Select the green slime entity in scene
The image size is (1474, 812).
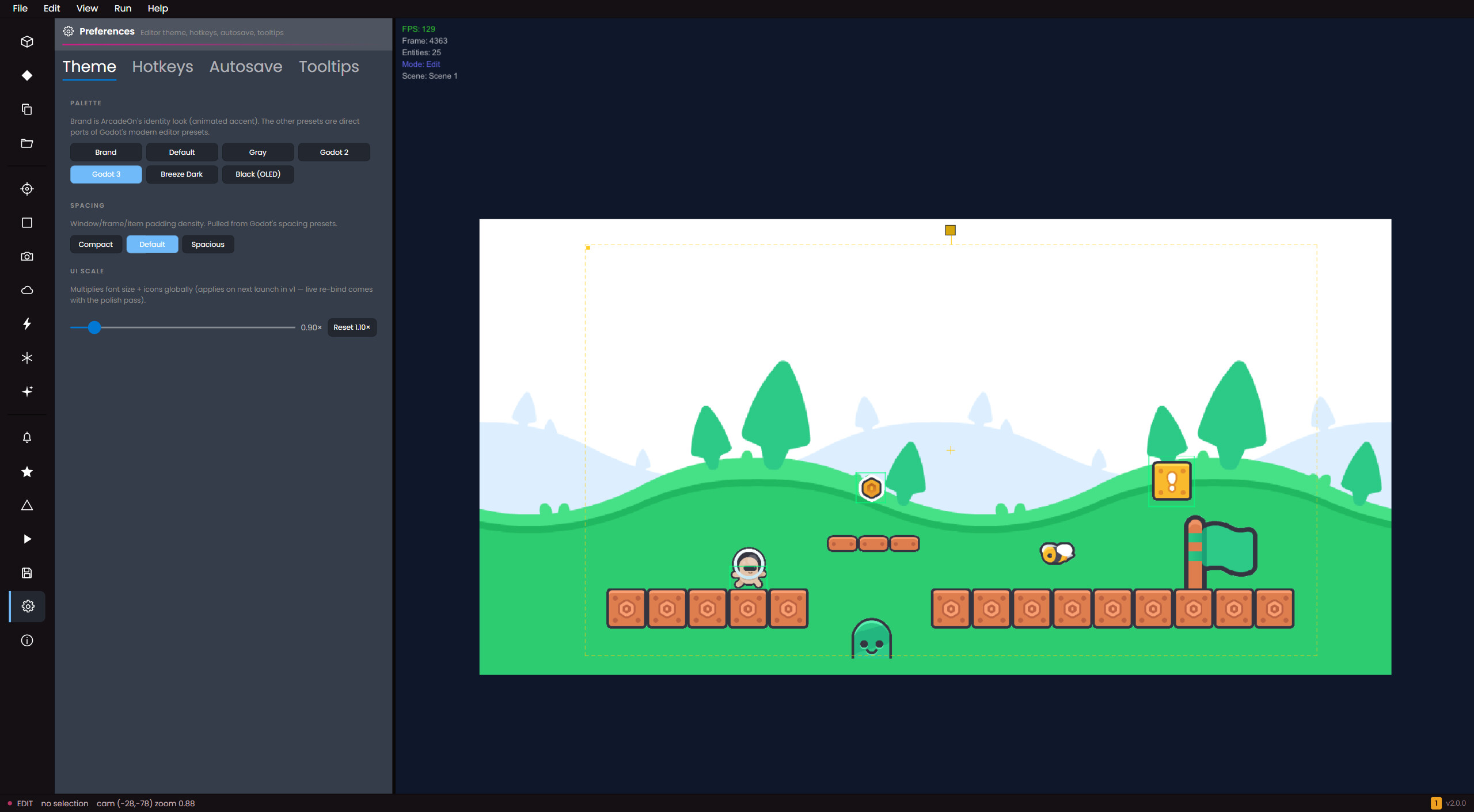pos(871,638)
